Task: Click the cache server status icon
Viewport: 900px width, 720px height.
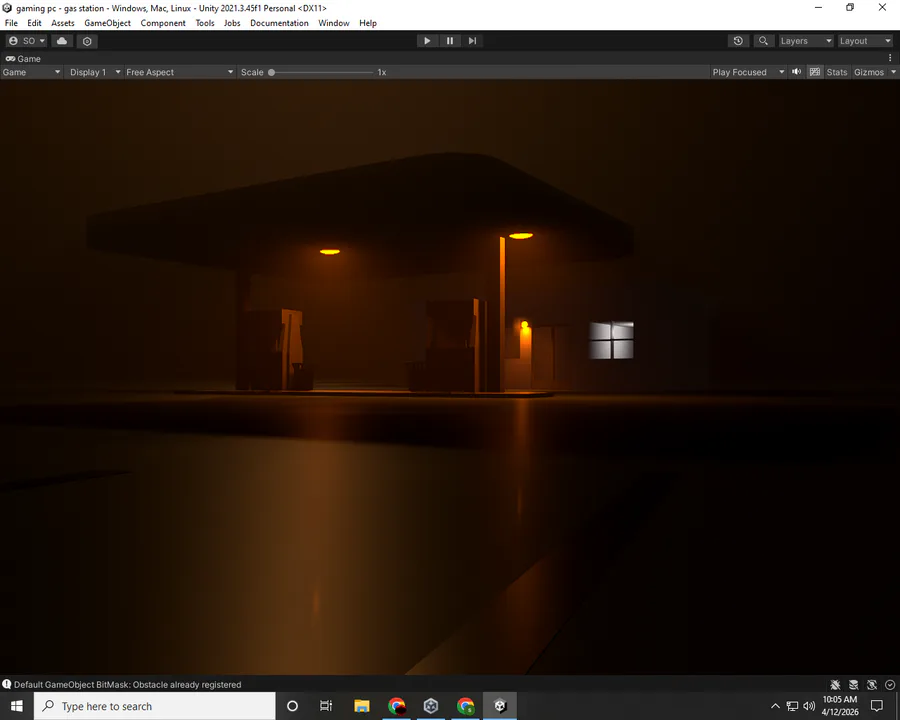Action: (854, 684)
